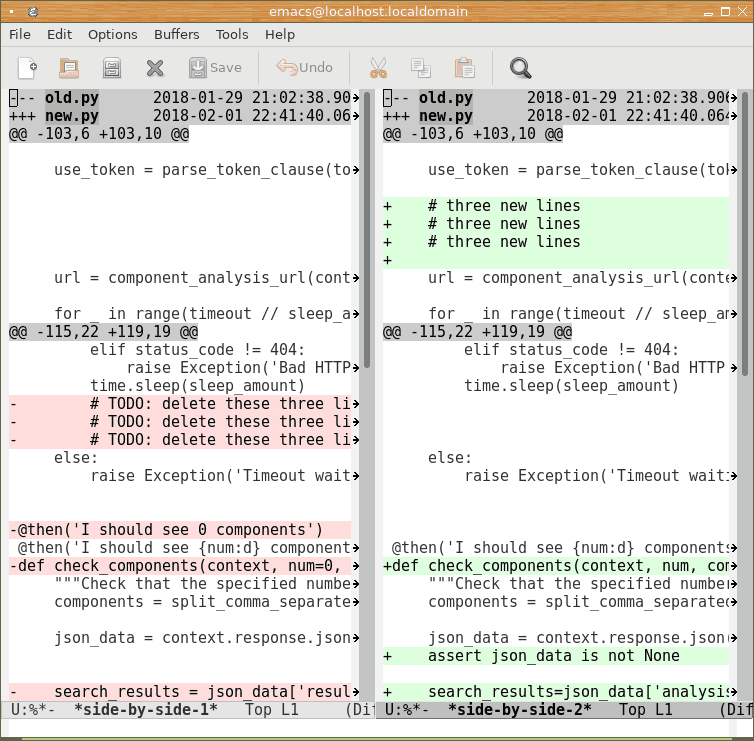Open a file with the folder icon
Screen dimensions: 754x741
[x=69, y=68]
